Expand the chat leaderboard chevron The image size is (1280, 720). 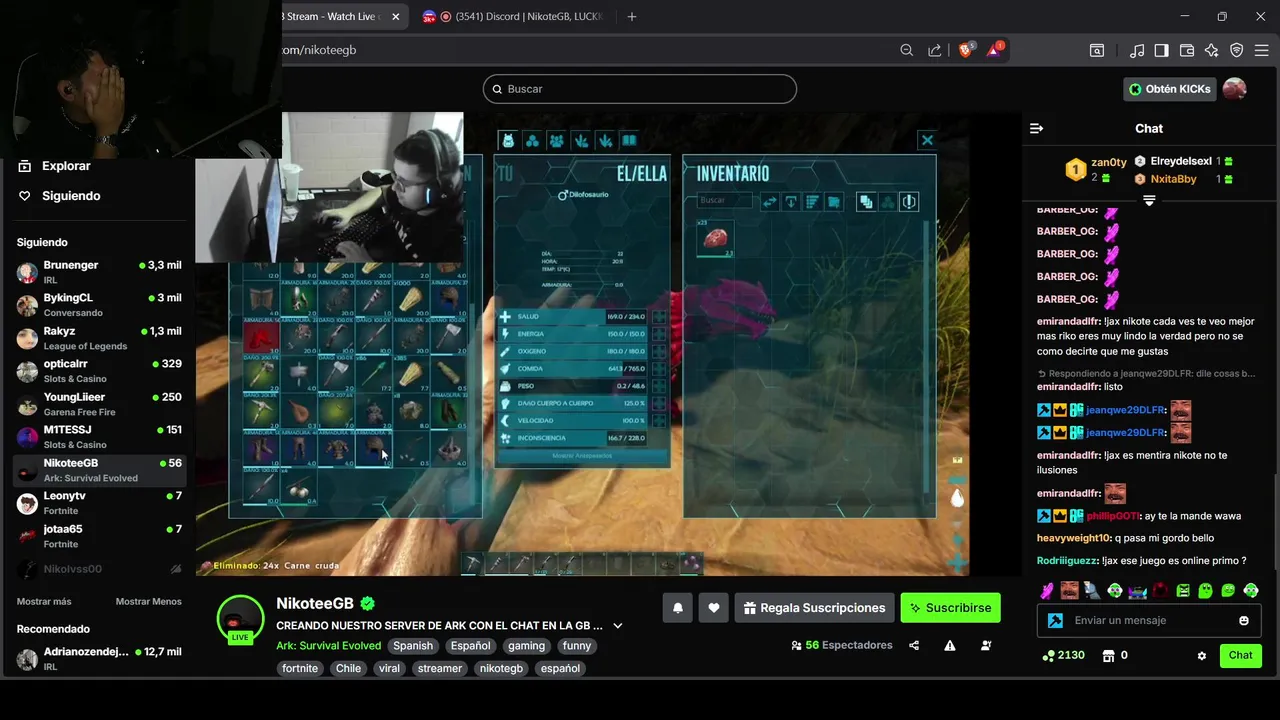pyautogui.click(x=1149, y=201)
